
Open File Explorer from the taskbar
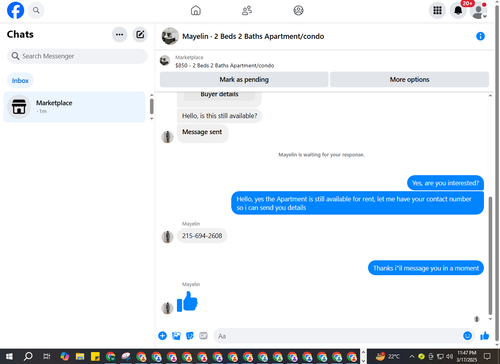[80, 356]
